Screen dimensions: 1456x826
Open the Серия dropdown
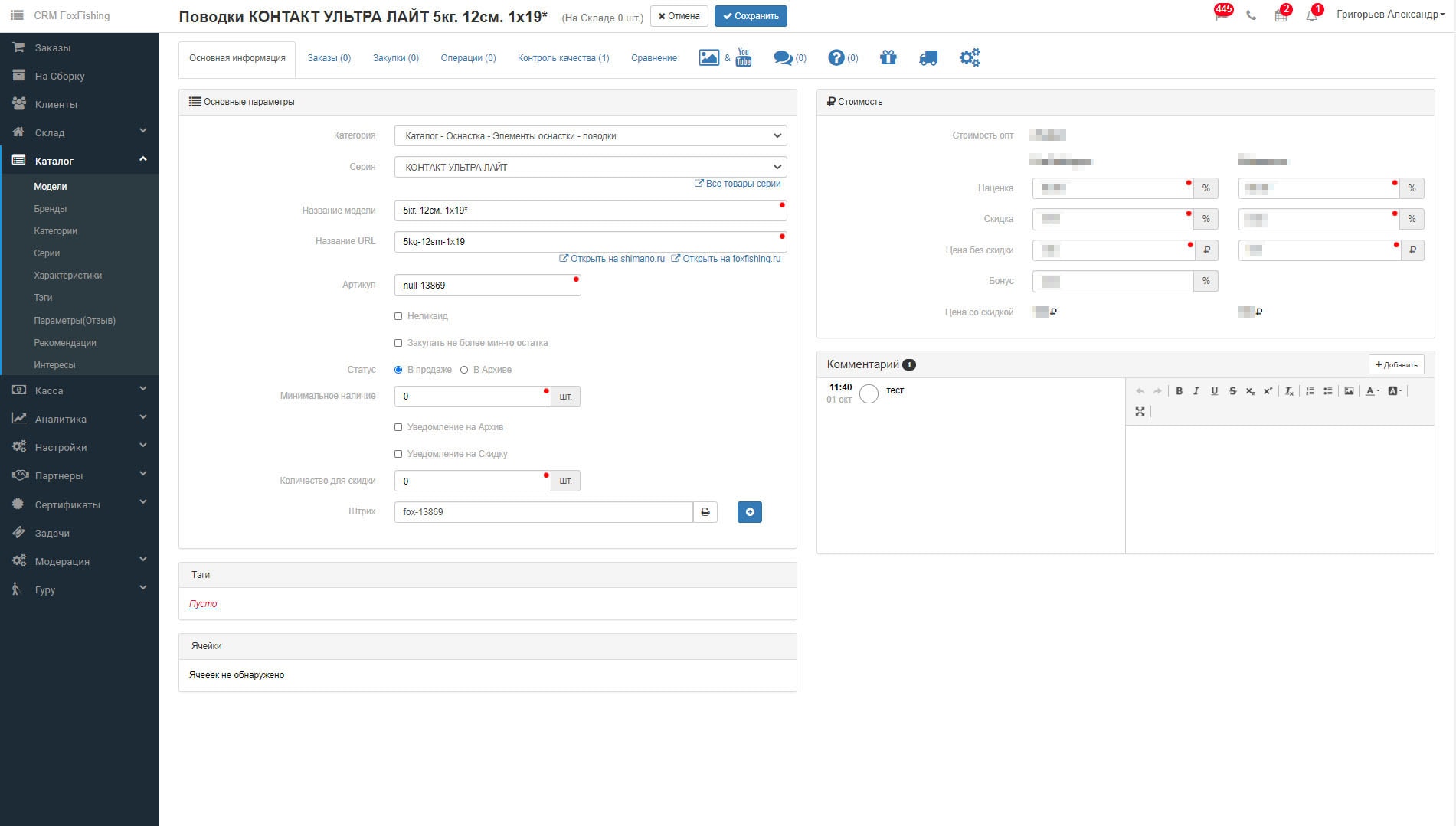[x=591, y=167]
